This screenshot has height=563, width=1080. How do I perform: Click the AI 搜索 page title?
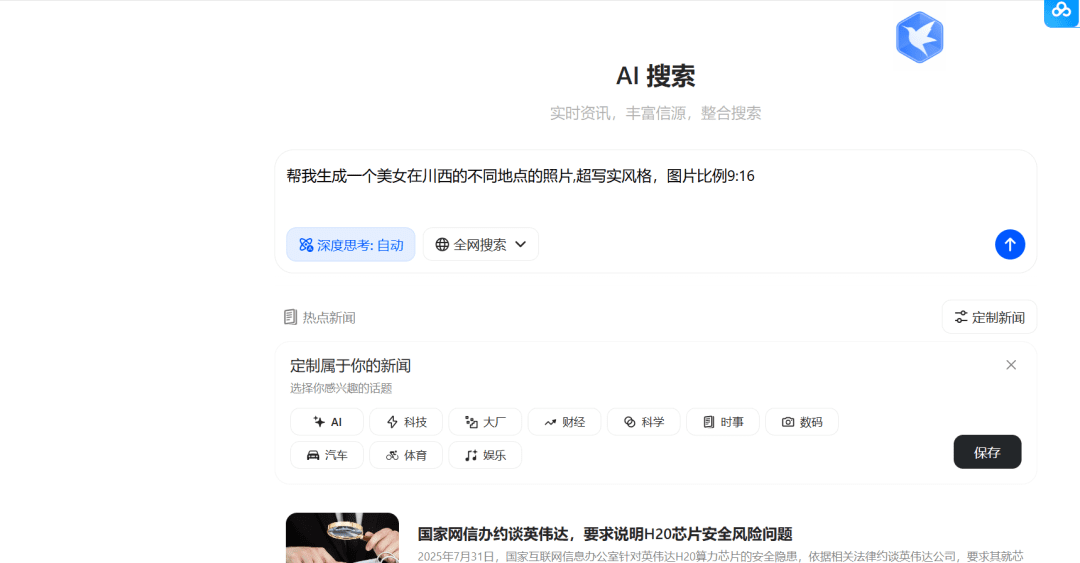pyautogui.click(x=656, y=76)
